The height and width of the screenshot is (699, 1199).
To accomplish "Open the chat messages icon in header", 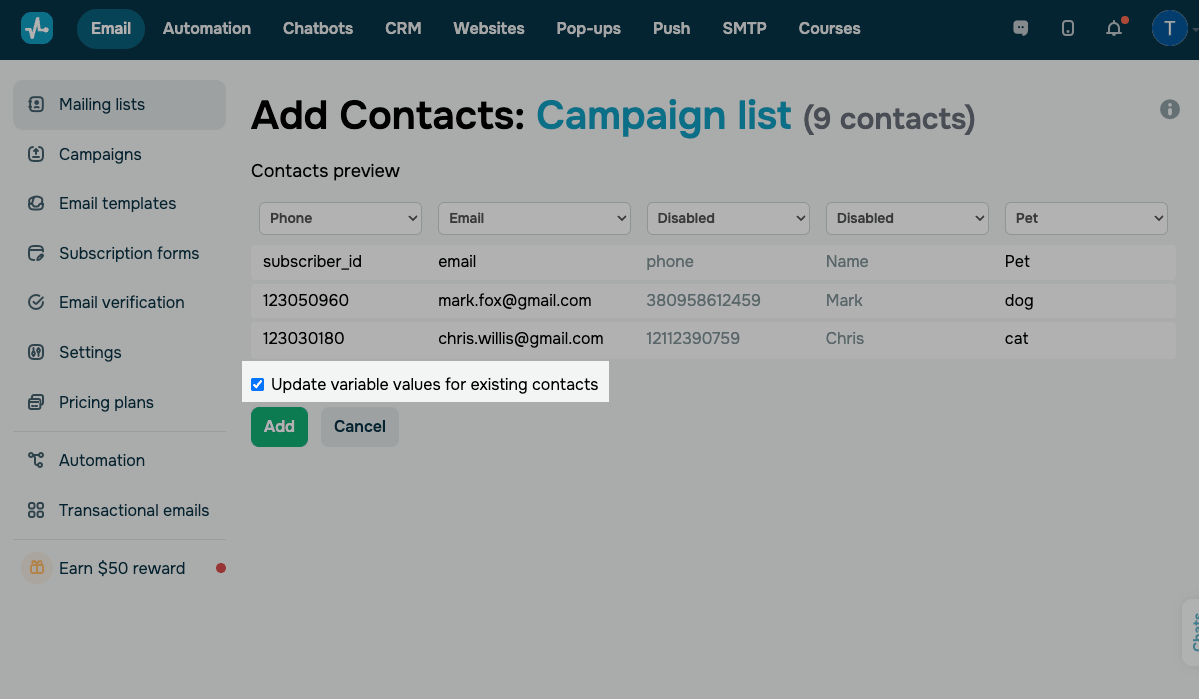I will 1021,28.
